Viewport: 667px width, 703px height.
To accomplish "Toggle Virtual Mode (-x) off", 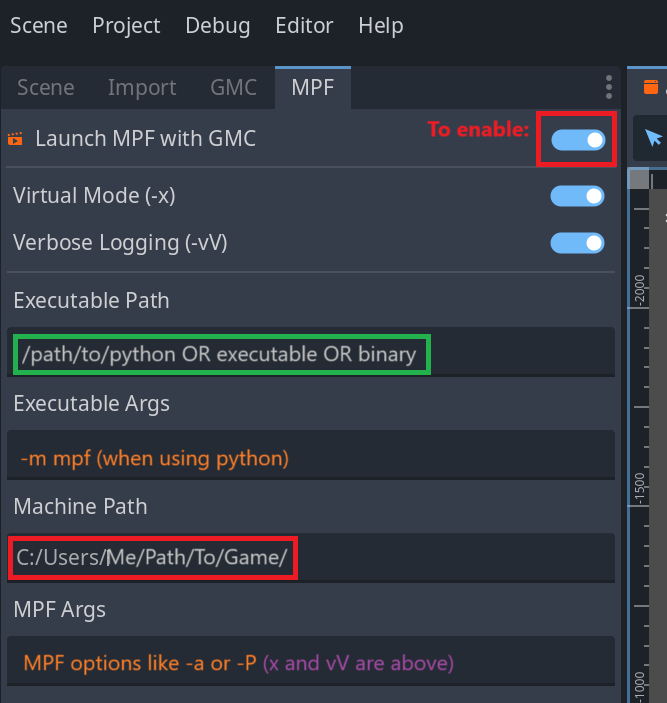I will pos(578,196).
